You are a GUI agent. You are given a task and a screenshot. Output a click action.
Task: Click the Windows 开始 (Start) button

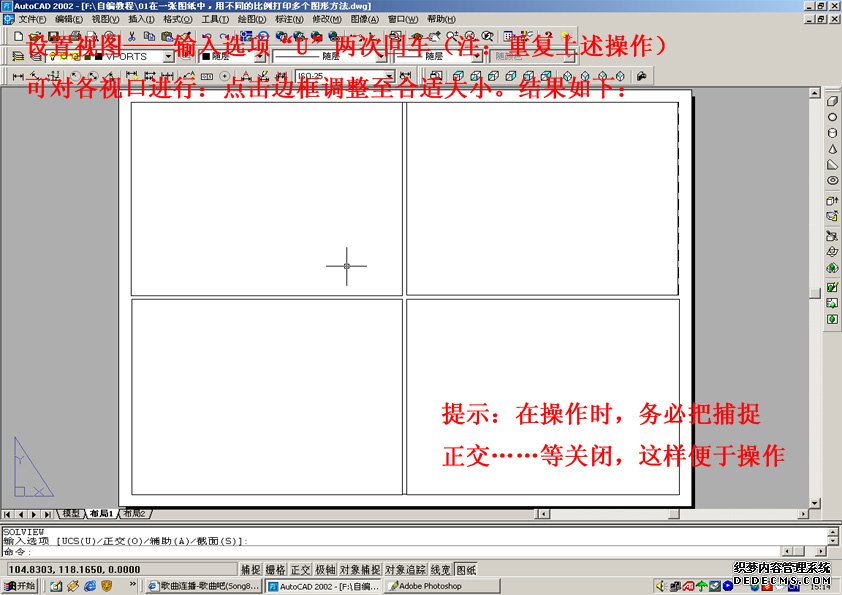click(20, 586)
